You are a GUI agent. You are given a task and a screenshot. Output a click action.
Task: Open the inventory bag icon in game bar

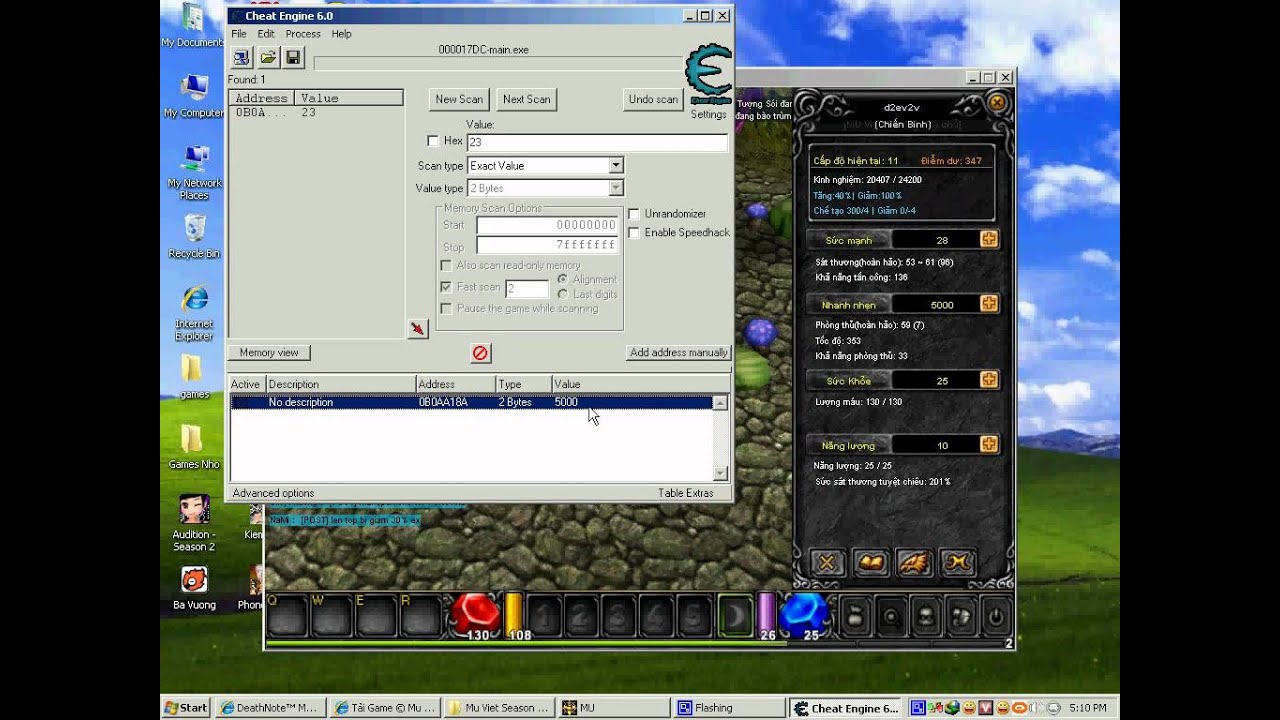[856, 616]
